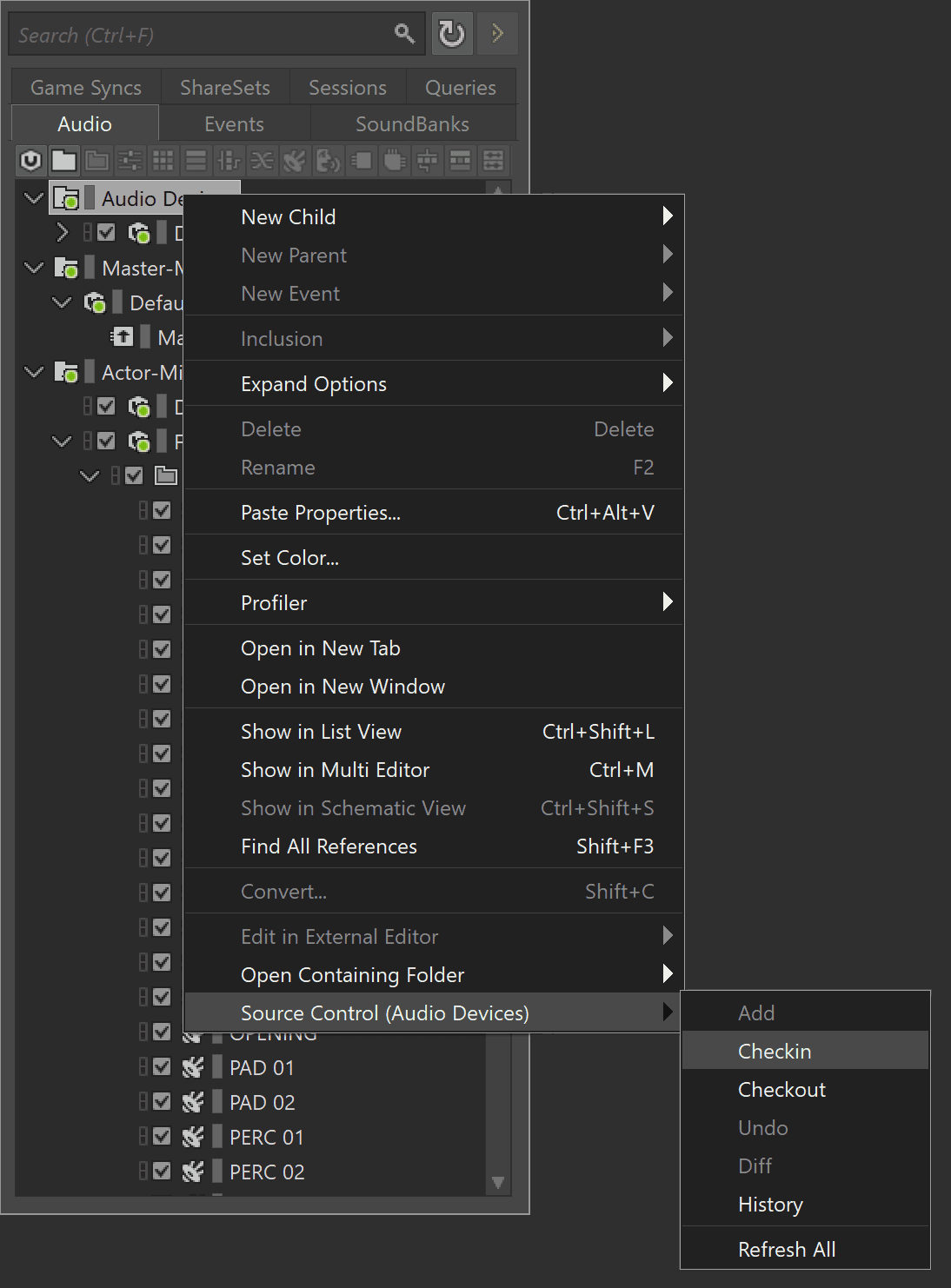
Task: Collapse the Audio Devices tree node
Action: click(x=34, y=198)
